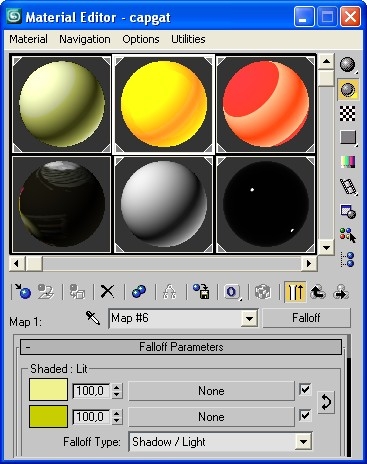Click the sample slots scroll right arrow
Viewport: 367px width, 464px height.
309,264
